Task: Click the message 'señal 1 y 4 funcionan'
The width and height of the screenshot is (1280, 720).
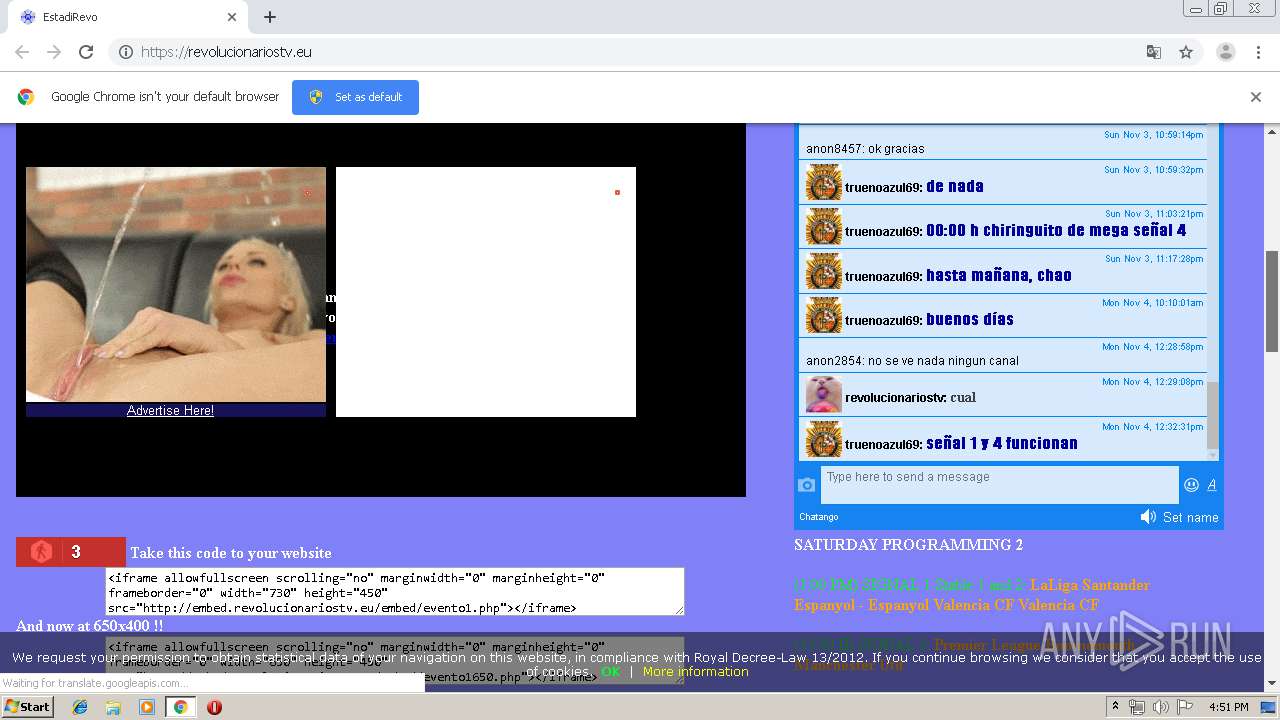Action: 1002,443
